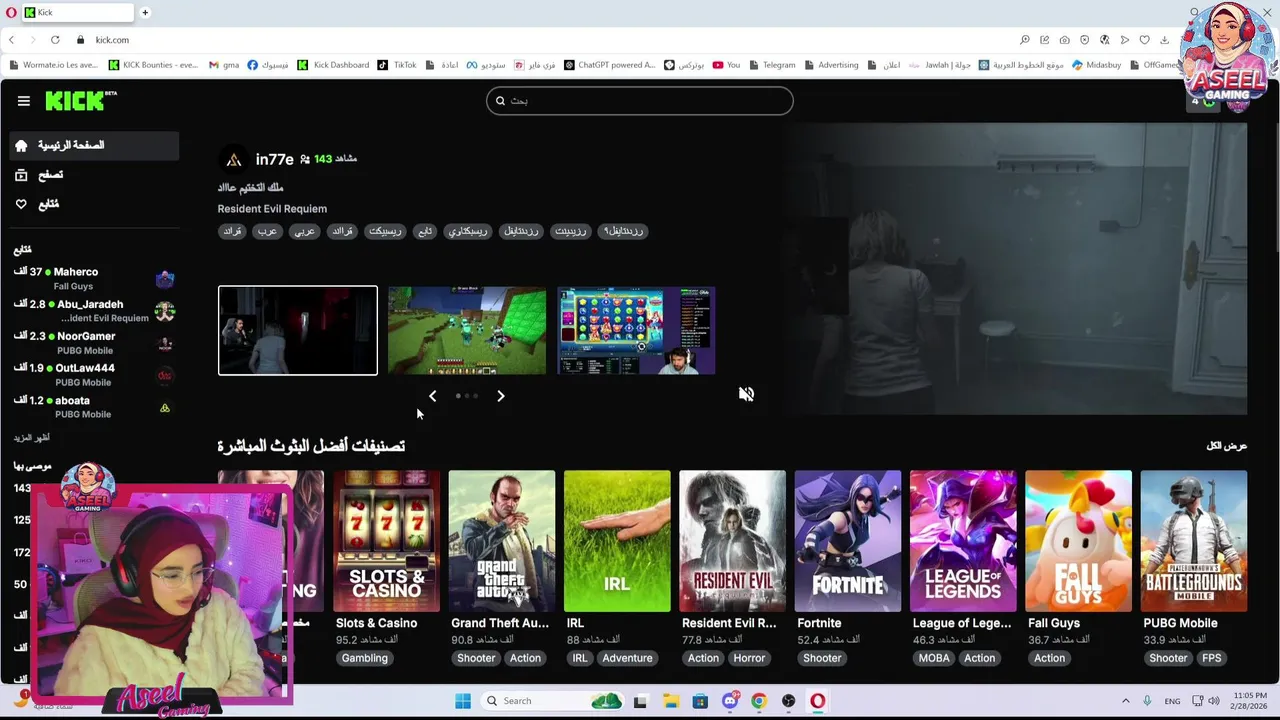
Task: Select the Kick browser tab
Action: coord(77,13)
